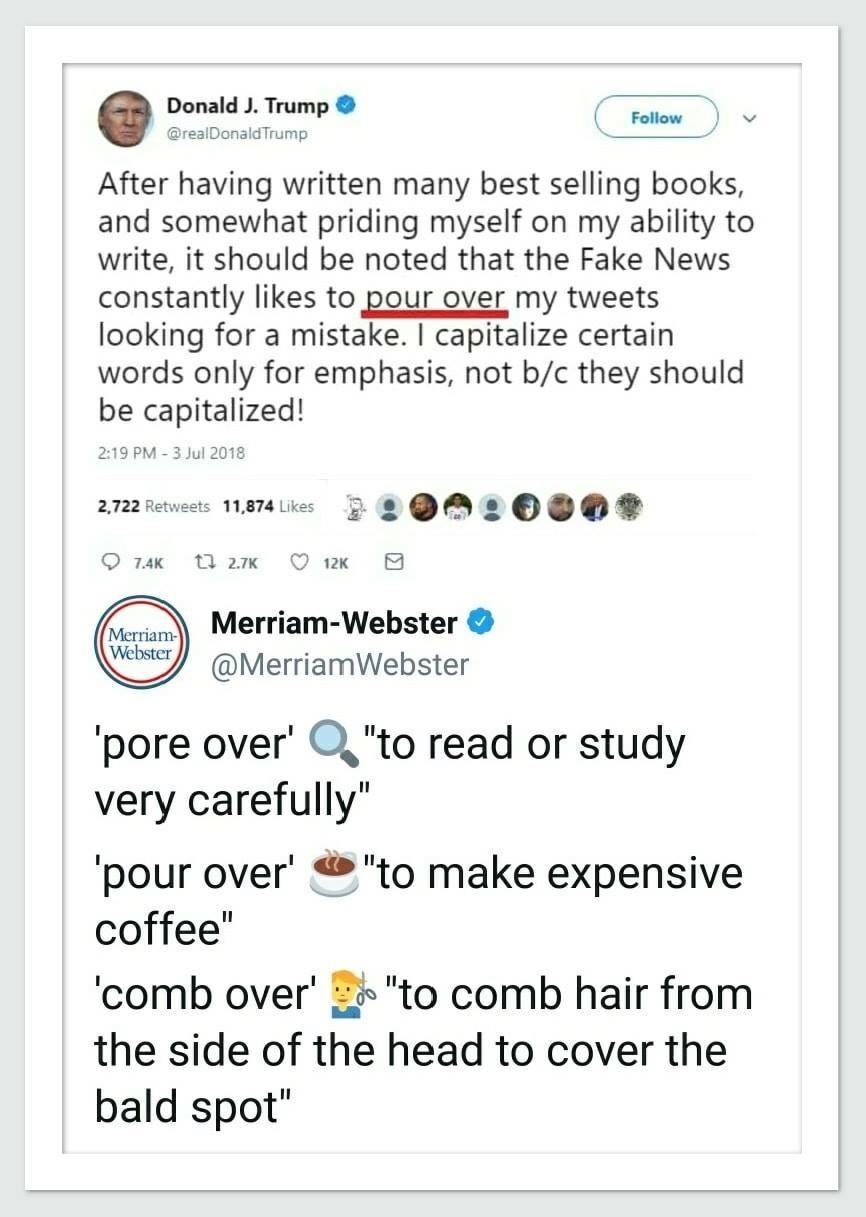
Task: View the 11,874 Likes list
Action: click(x=267, y=506)
